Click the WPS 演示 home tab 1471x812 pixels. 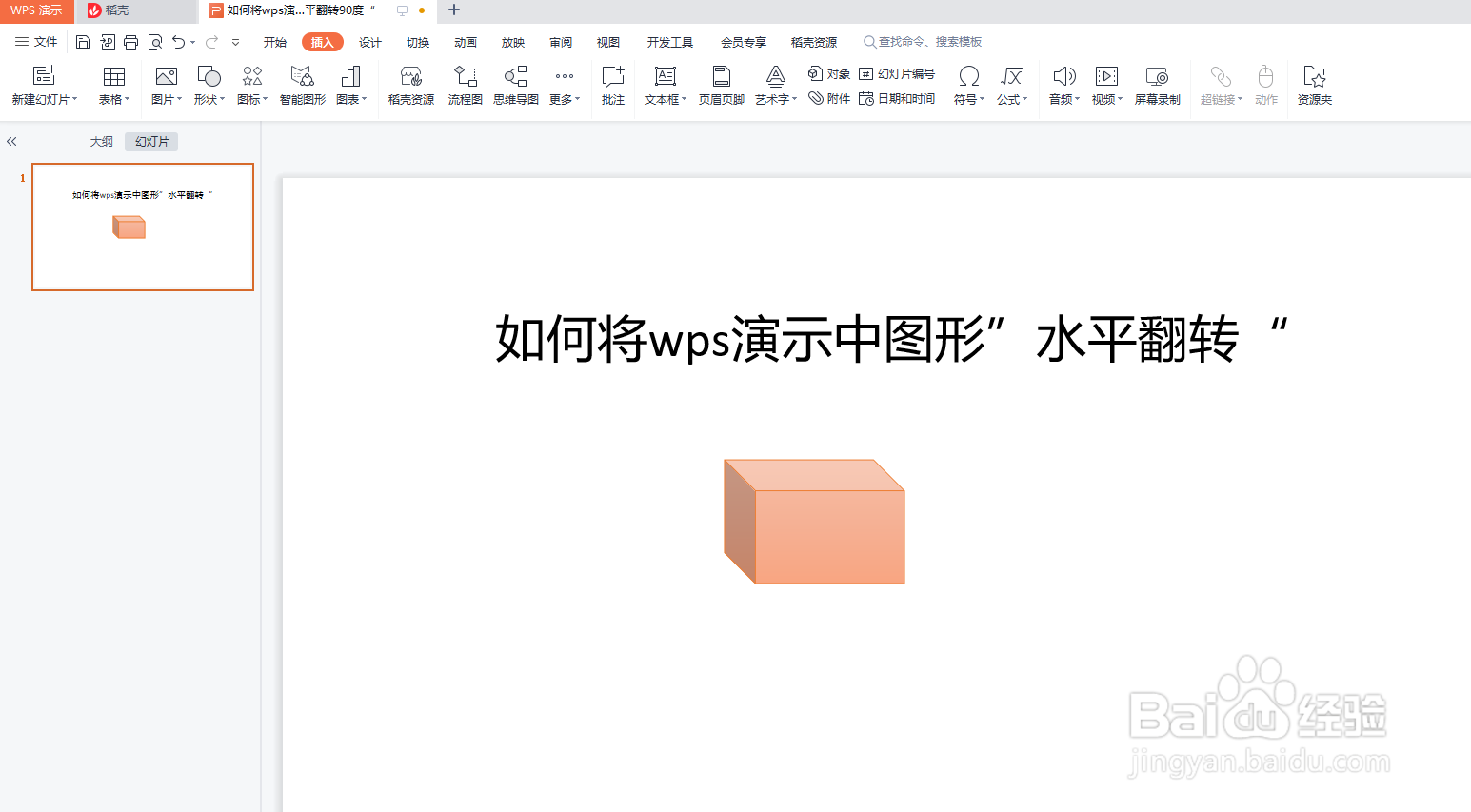[x=37, y=10]
